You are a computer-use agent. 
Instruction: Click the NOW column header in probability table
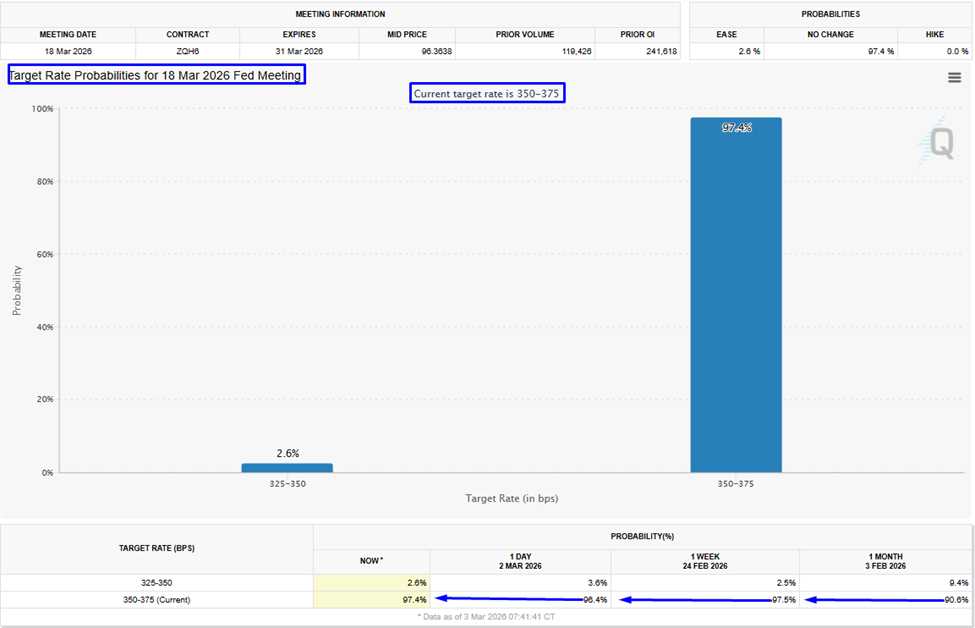(x=371, y=561)
